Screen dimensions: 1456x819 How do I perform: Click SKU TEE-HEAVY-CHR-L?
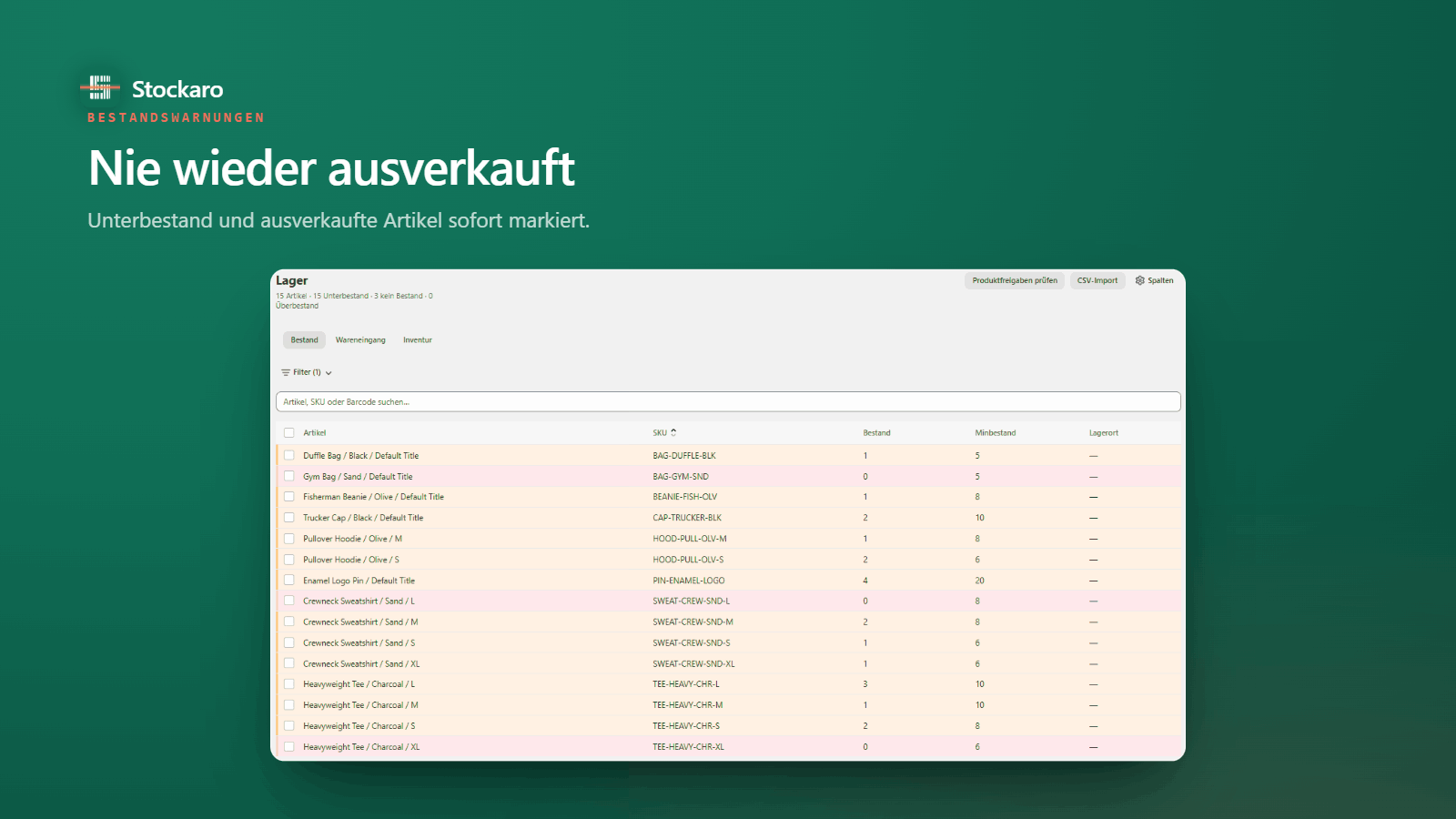pyautogui.click(x=686, y=684)
